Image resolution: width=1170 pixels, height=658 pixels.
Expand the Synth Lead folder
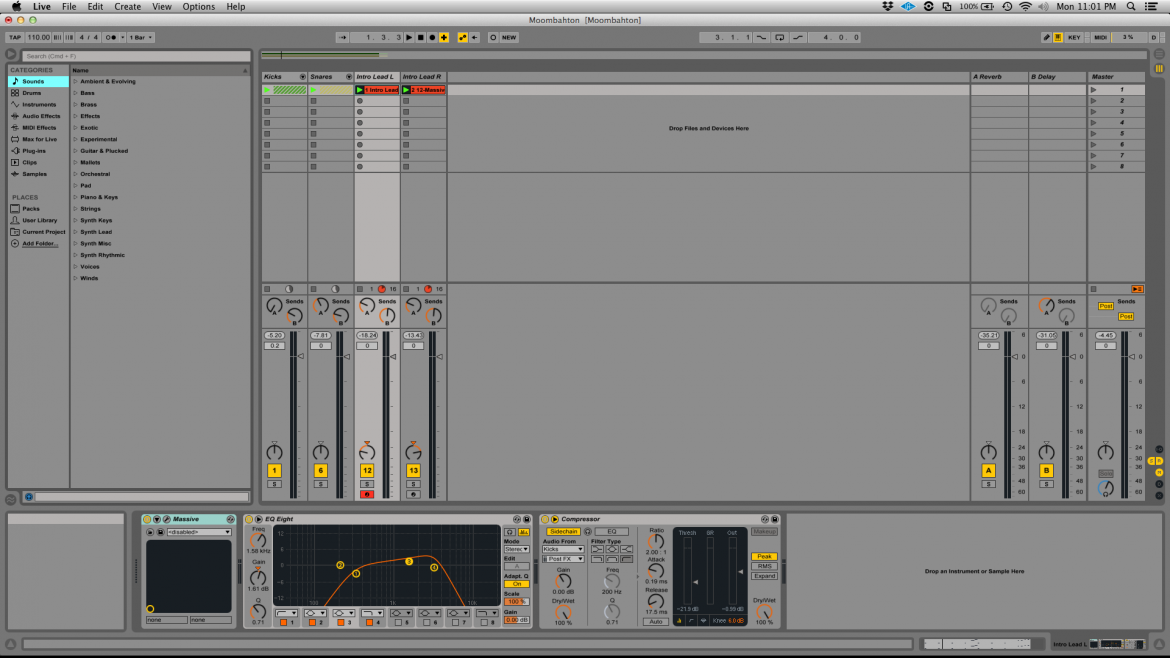tap(75, 232)
